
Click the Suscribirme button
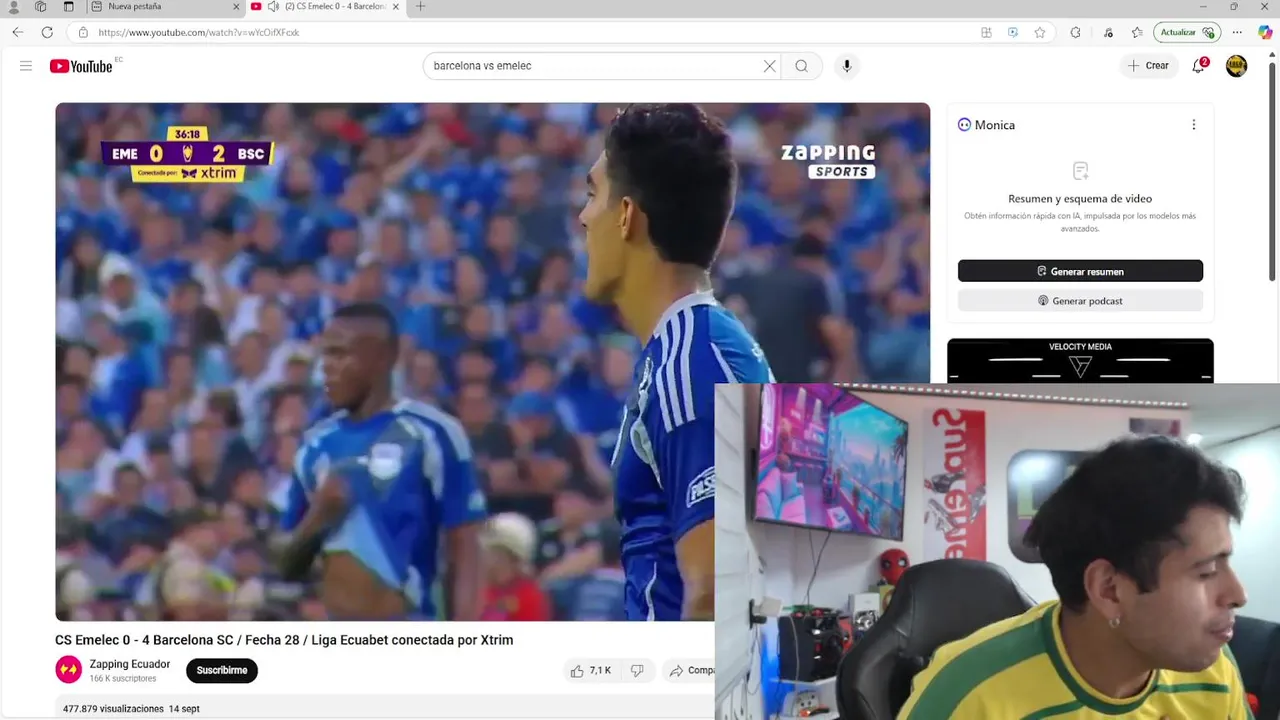pos(222,671)
